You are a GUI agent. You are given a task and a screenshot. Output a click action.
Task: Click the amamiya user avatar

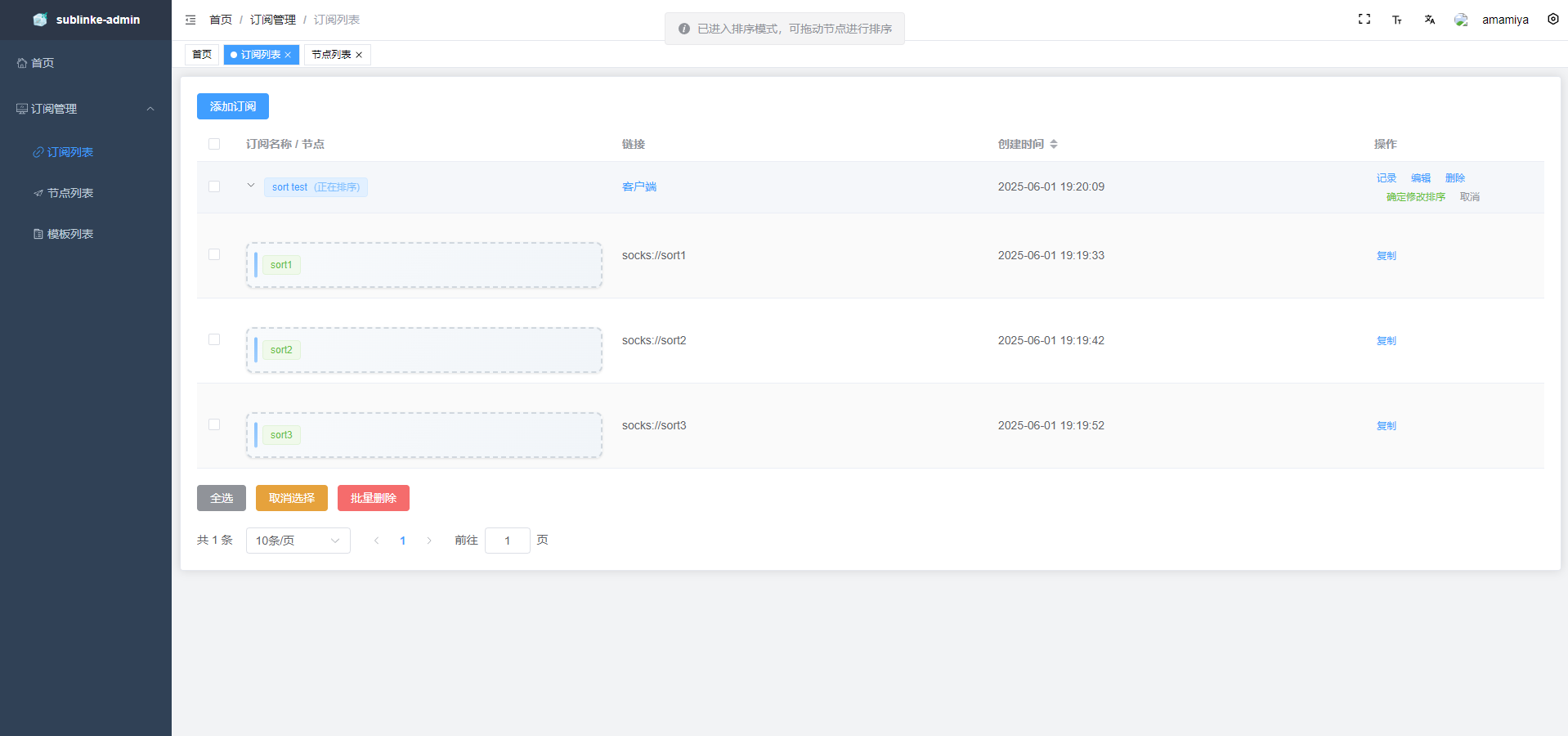pos(1461,20)
